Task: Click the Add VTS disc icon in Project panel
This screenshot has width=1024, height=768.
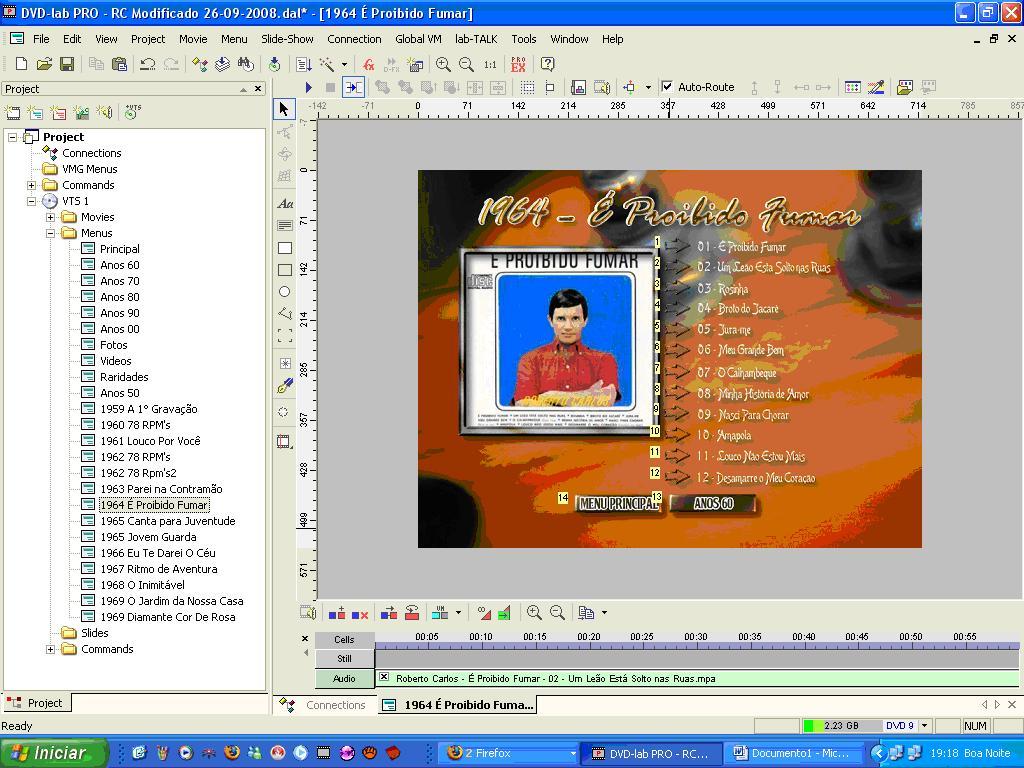Action: point(132,112)
